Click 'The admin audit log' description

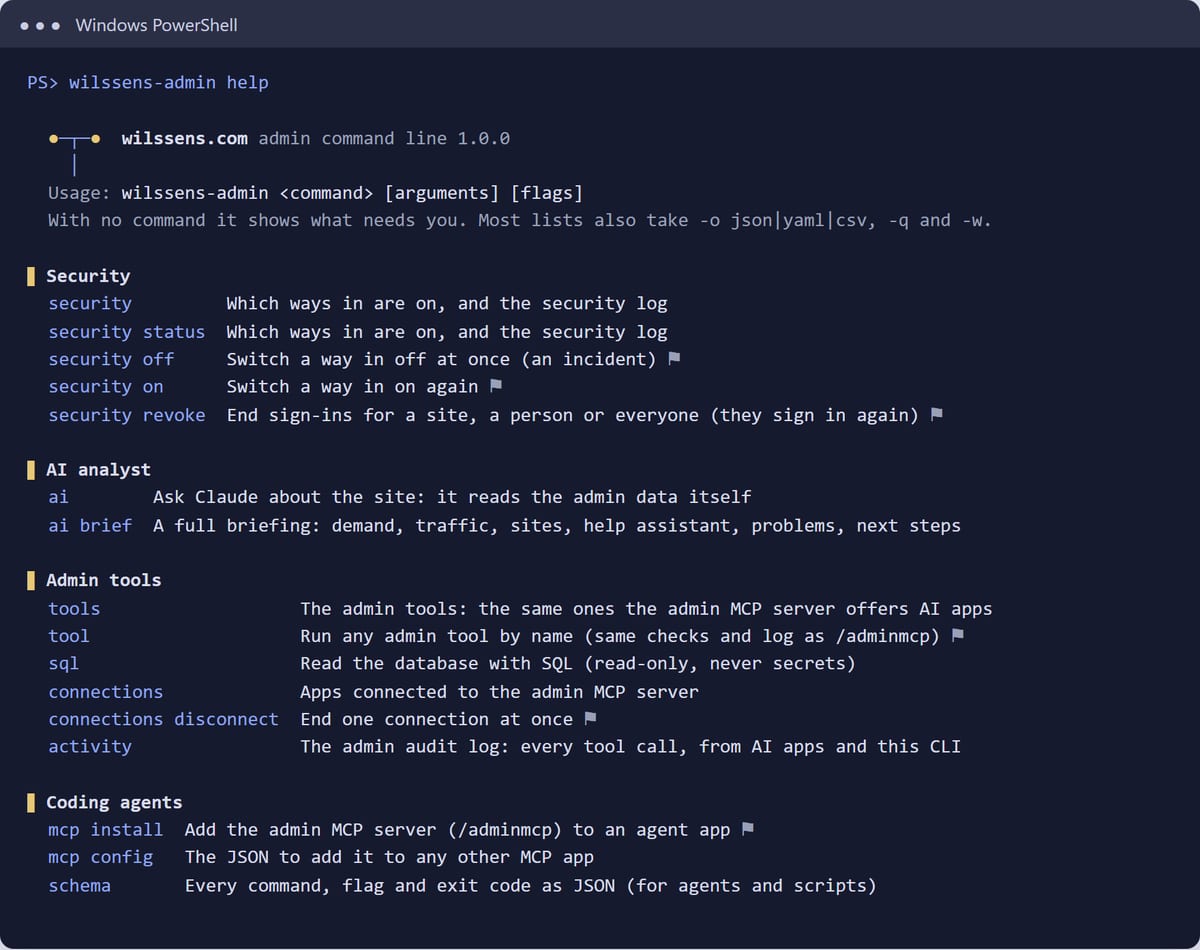pos(630,746)
